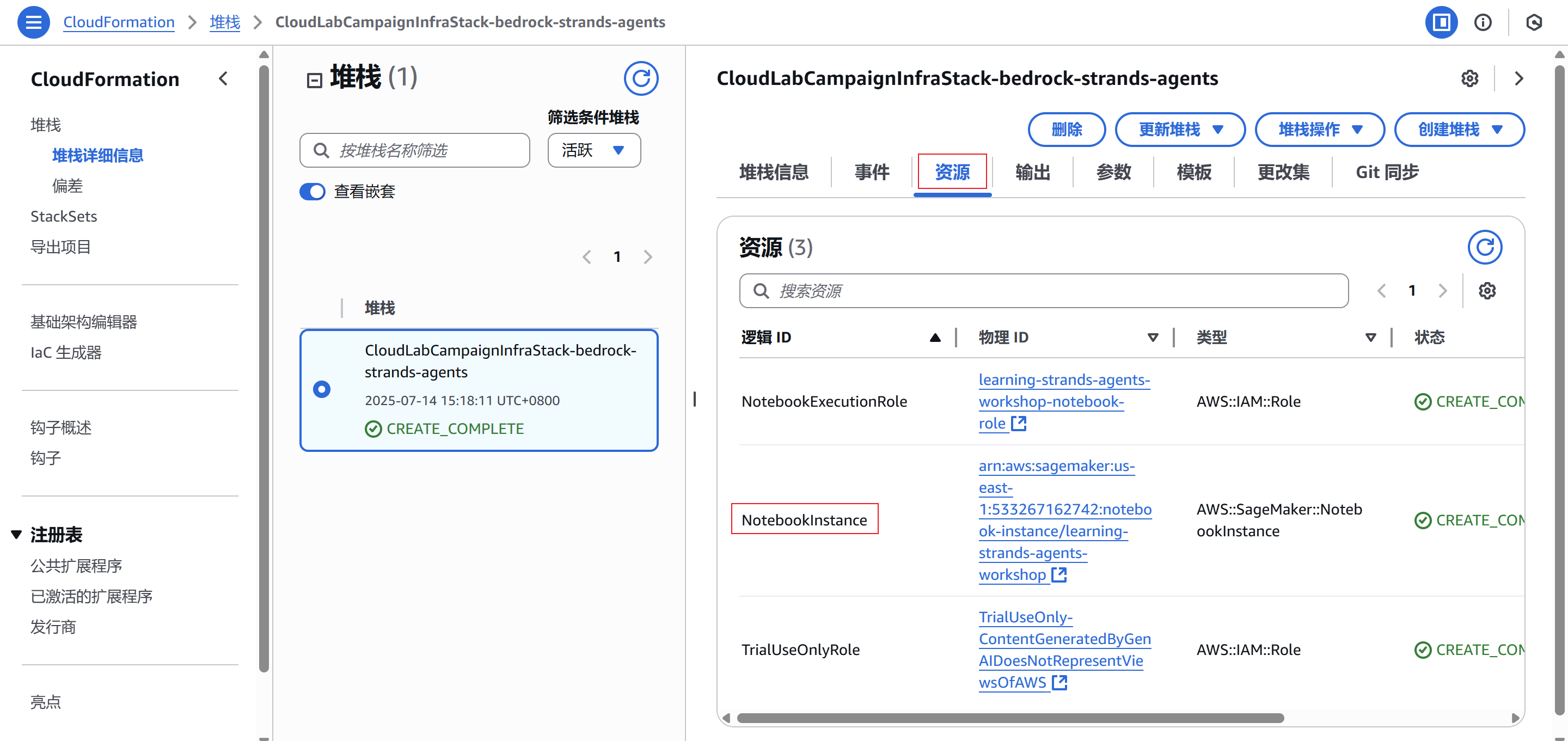Open hooks overview in sidebar
Viewport: 1568px width, 741px height.
pos(61,427)
